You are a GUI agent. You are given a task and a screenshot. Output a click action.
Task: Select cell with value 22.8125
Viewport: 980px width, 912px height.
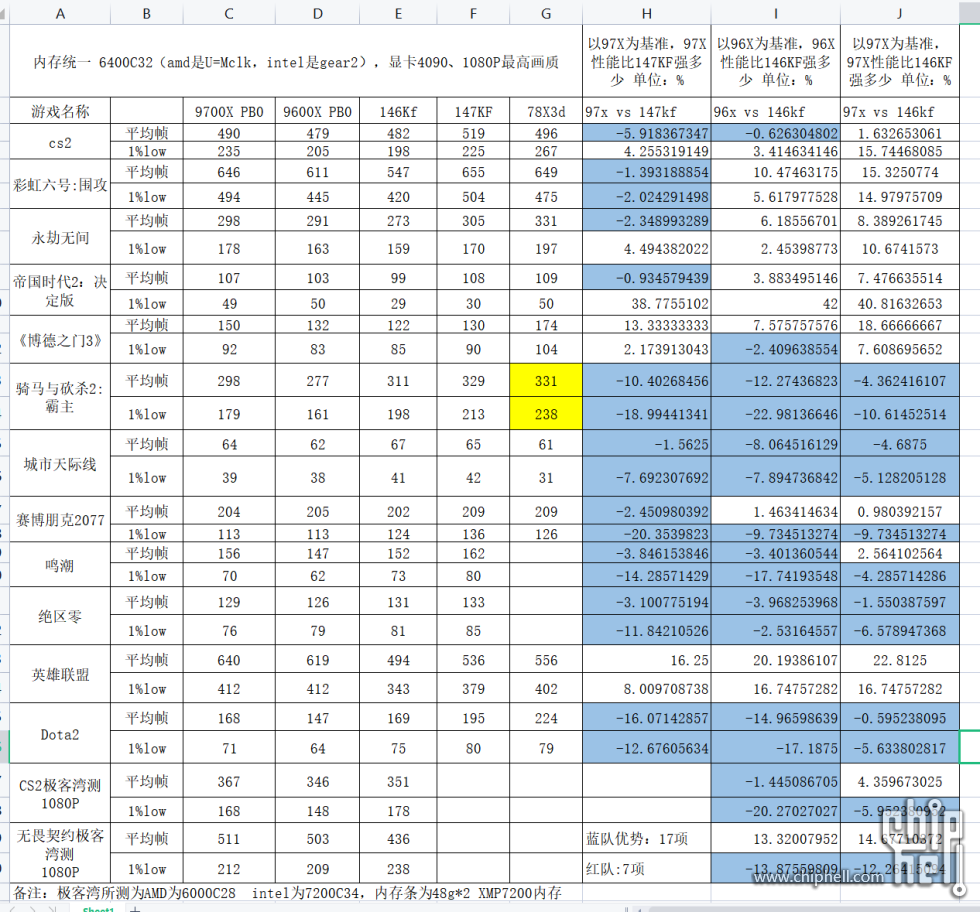(x=899, y=660)
